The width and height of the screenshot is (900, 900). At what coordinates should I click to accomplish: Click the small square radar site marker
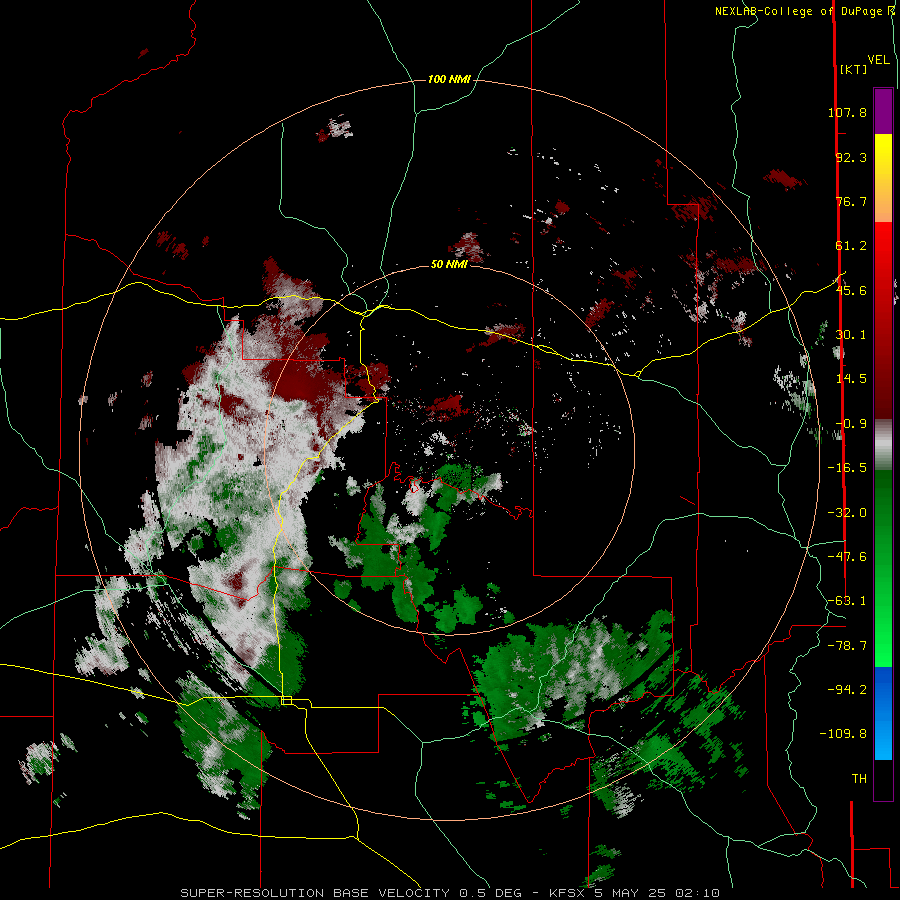[x=287, y=700]
